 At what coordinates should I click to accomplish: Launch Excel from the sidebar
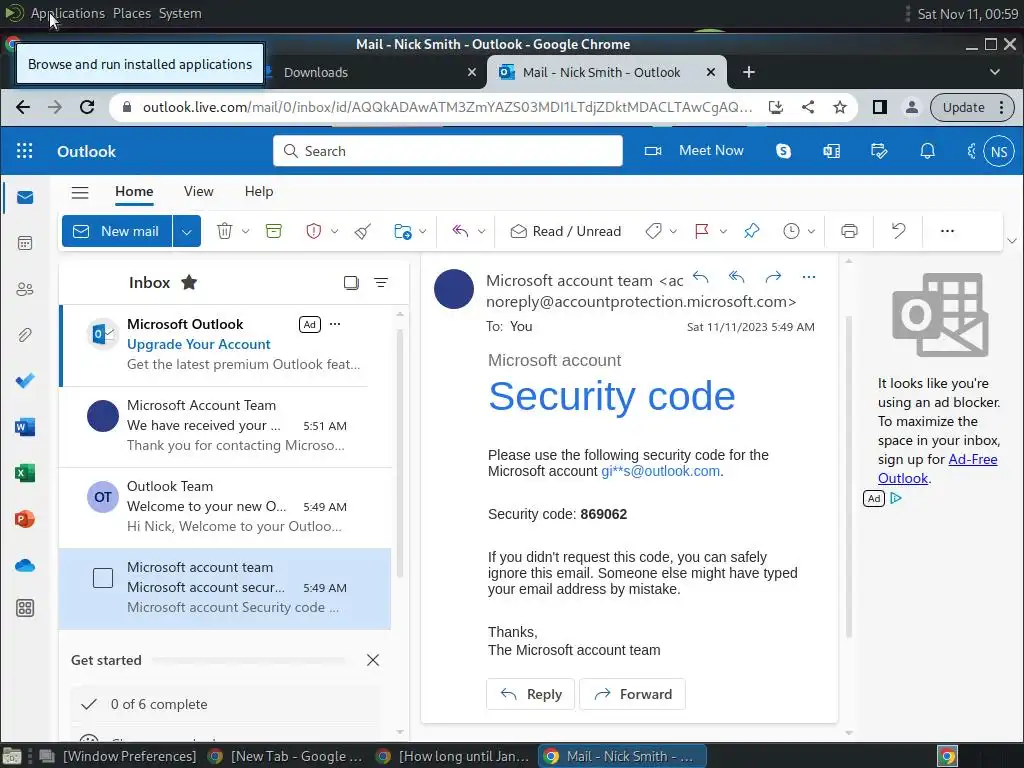click(25, 473)
